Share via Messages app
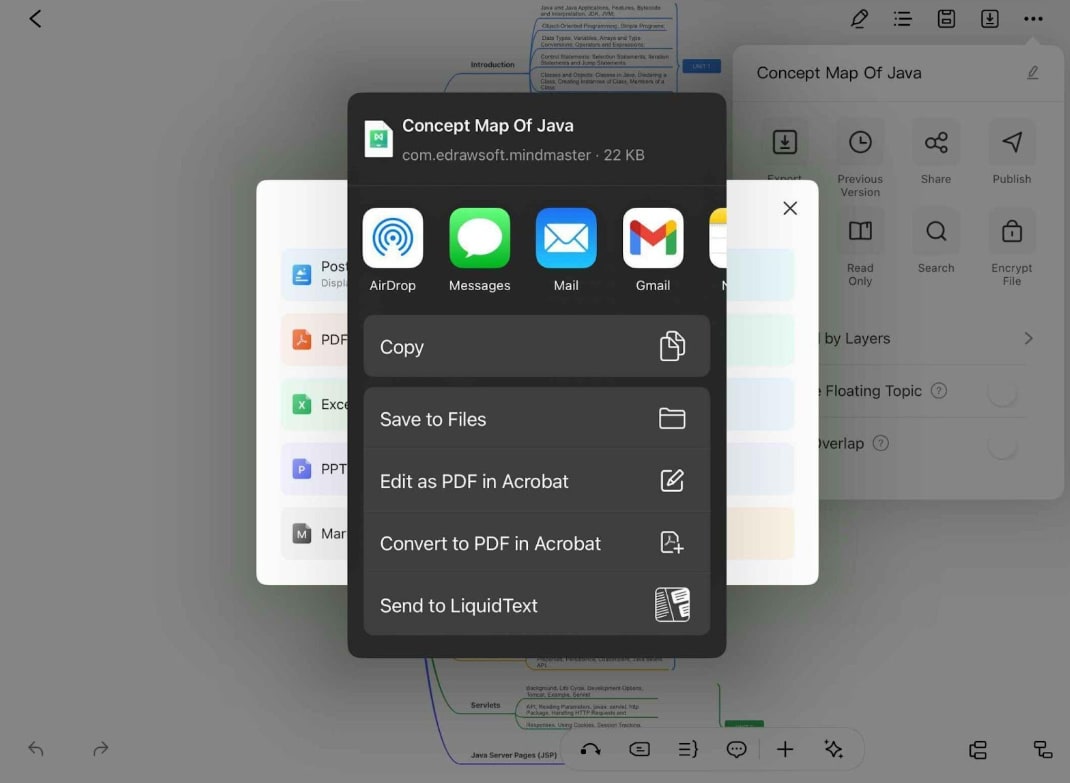The height and width of the screenshot is (783, 1070). point(479,250)
